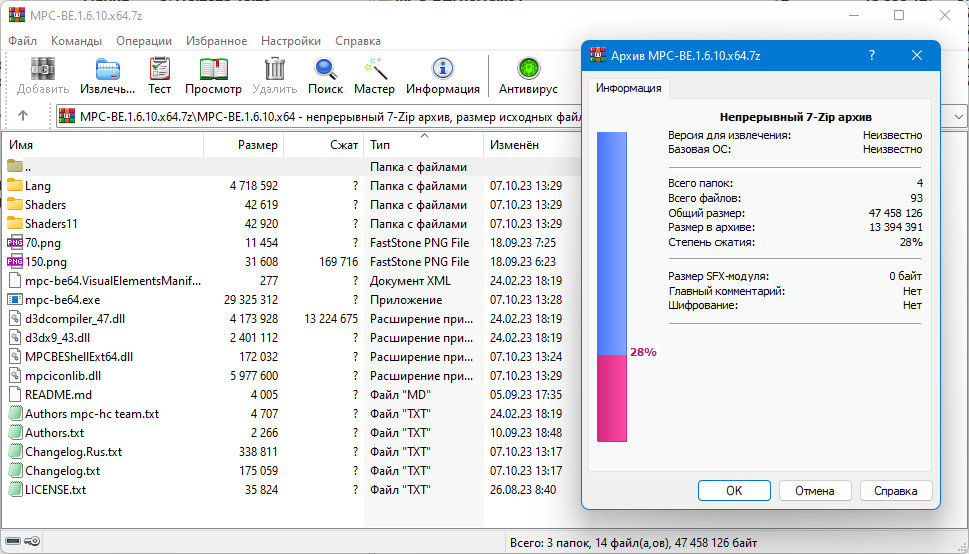Click the status bar total 47 458 126 байт

click(x=716, y=543)
